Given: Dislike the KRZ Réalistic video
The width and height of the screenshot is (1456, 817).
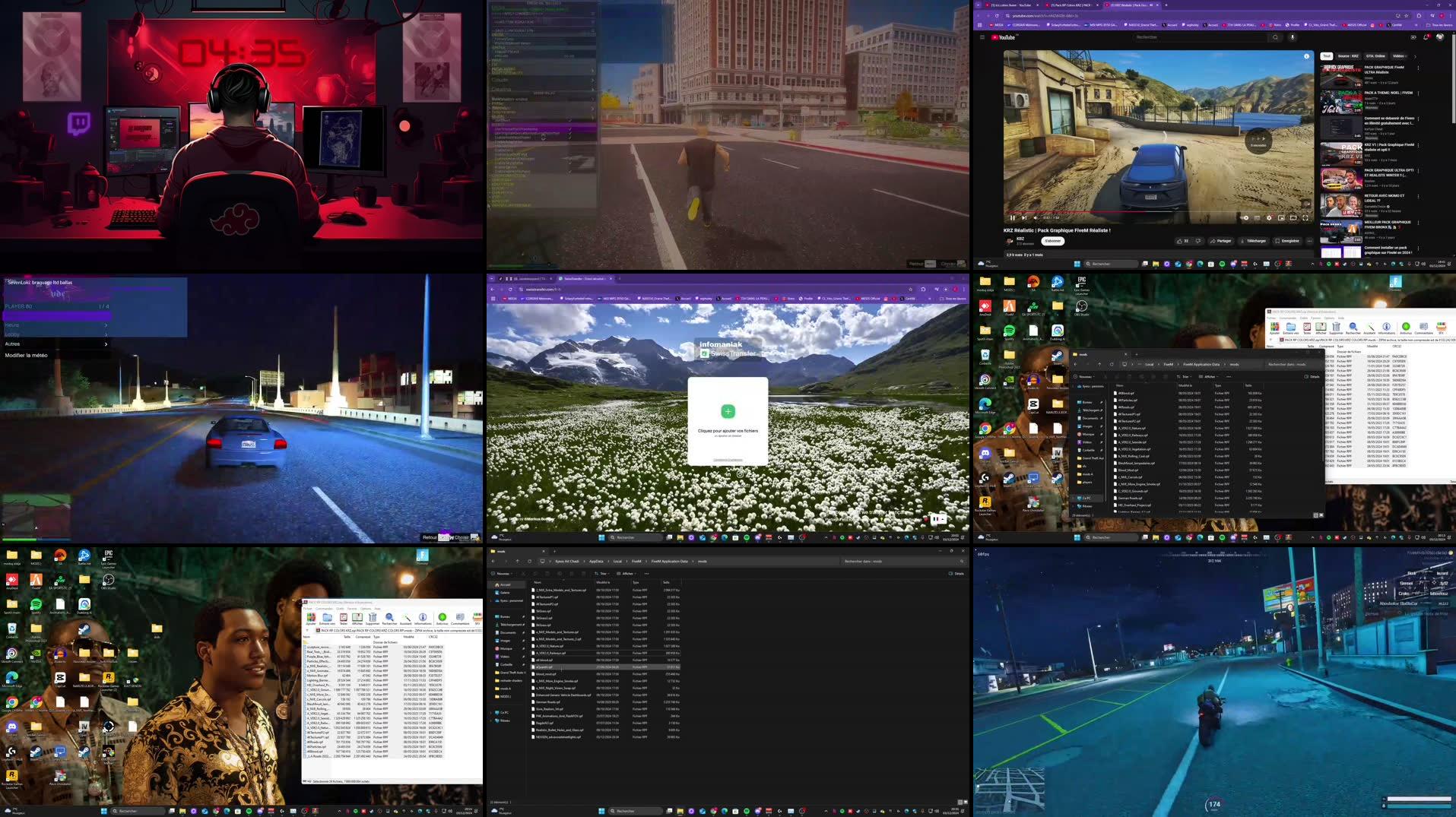Looking at the screenshot, I should coord(1198,241).
